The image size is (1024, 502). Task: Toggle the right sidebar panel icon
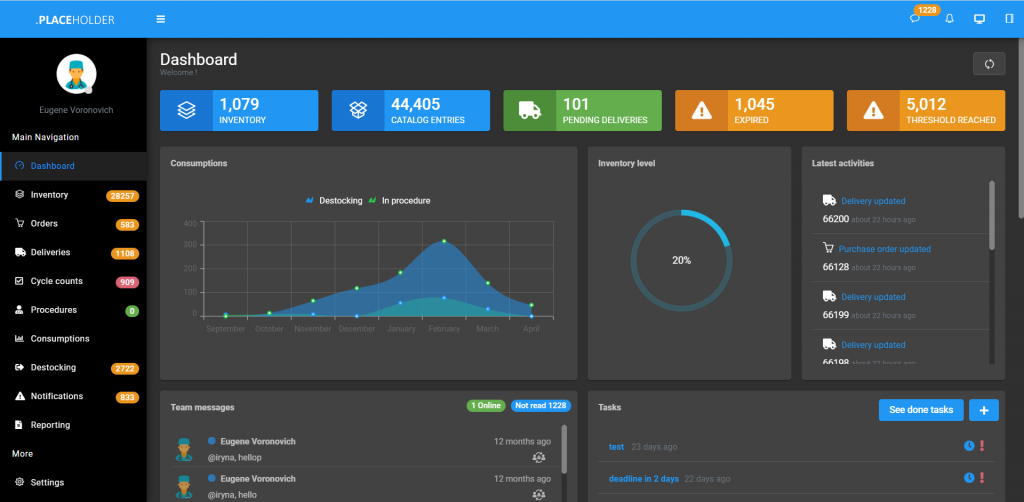pyautogui.click(x=1008, y=19)
